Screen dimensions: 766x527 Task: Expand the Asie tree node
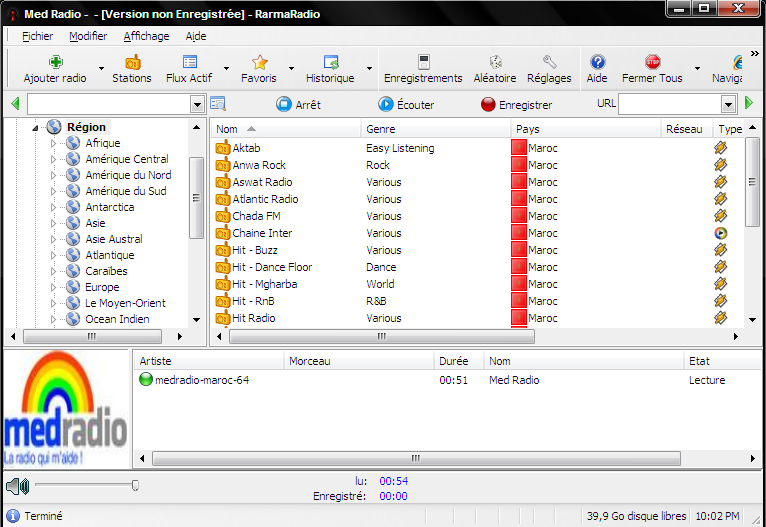pos(53,223)
